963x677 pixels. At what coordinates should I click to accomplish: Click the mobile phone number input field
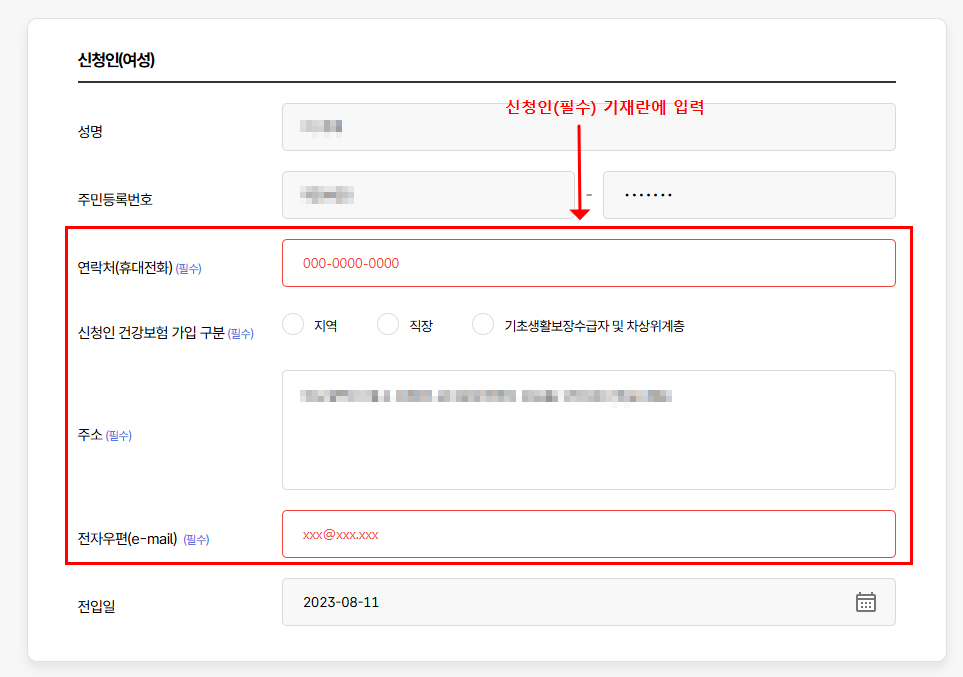[588, 262]
